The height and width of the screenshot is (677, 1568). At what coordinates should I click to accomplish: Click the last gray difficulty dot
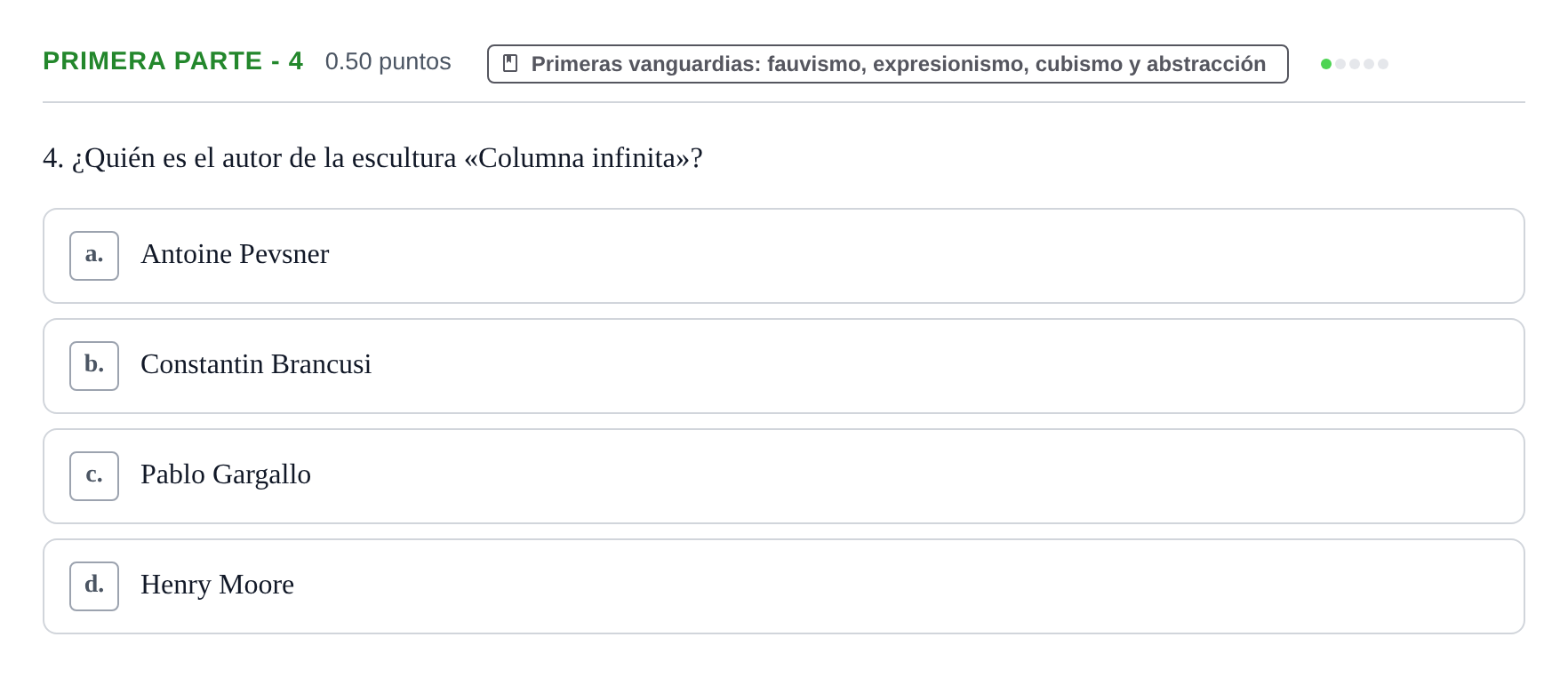(x=1383, y=64)
